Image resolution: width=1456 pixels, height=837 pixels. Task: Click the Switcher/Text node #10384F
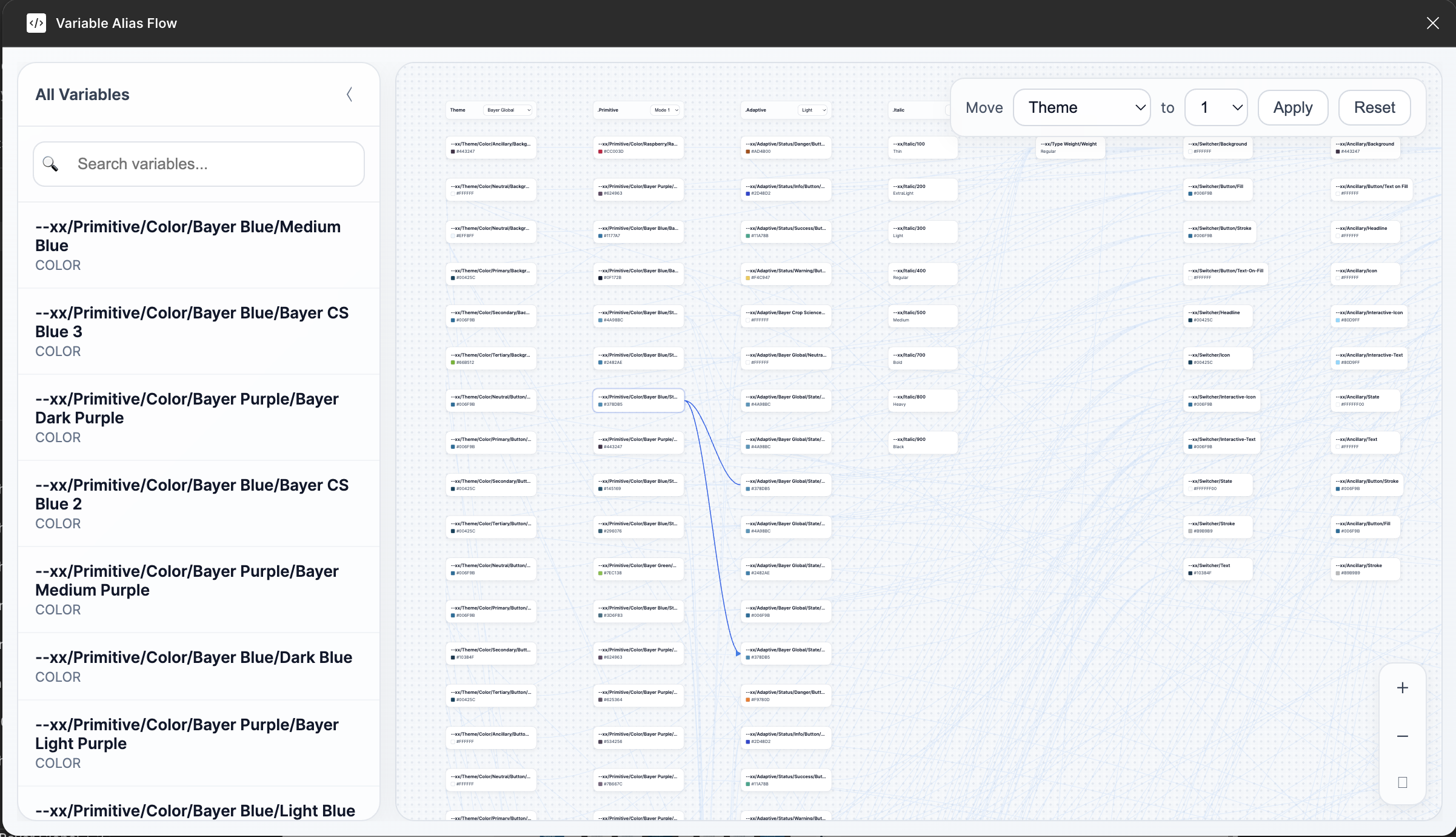click(1218, 569)
